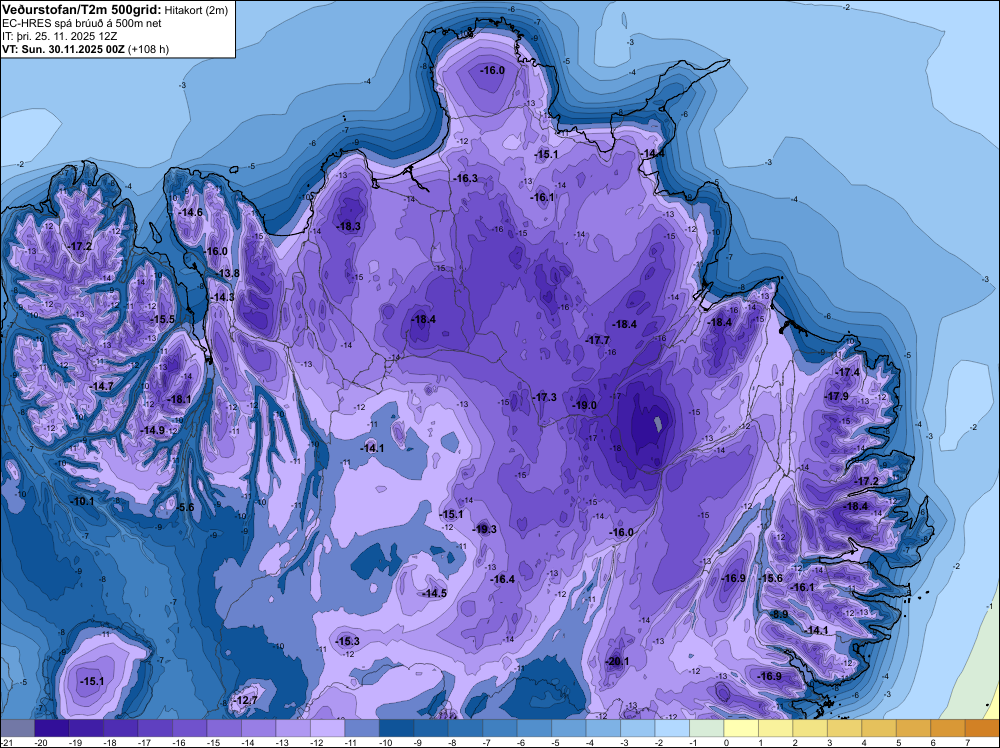Select the EC-HRES spá brúuð header line
The height and width of the screenshot is (748, 1000).
pyautogui.click(x=82, y=23)
